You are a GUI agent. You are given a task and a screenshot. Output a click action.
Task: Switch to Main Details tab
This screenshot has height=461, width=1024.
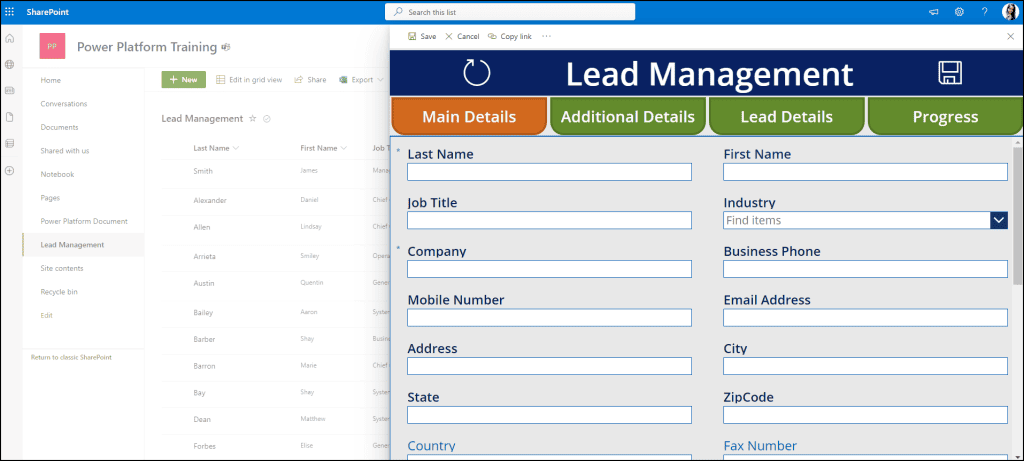coord(469,116)
